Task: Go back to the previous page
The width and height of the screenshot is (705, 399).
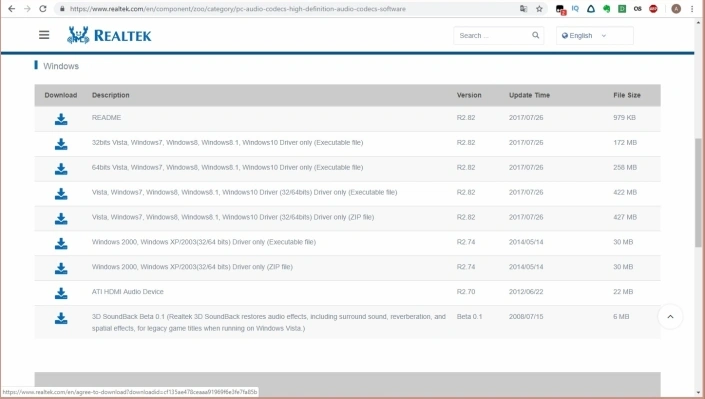Action: 12,9
